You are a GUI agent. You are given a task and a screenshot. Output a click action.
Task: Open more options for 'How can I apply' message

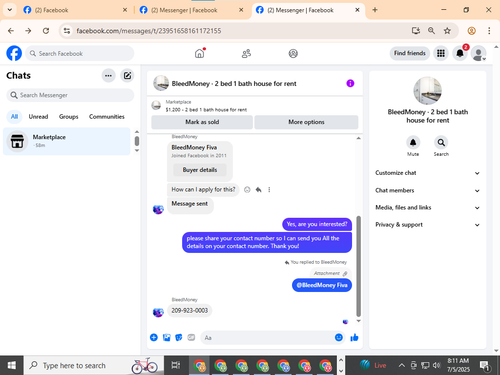click(x=269, y=190)
